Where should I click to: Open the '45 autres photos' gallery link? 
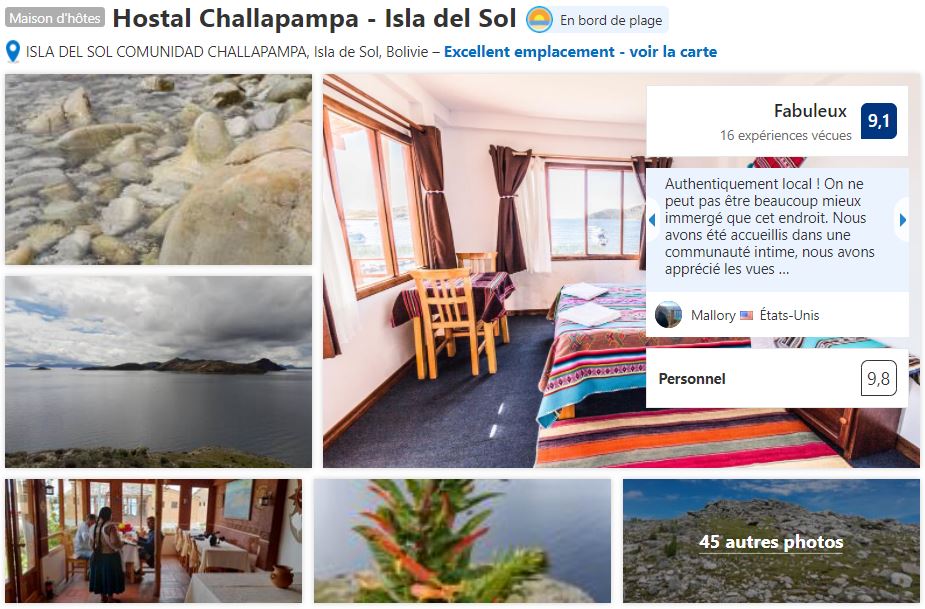click(x=771, y=542)
